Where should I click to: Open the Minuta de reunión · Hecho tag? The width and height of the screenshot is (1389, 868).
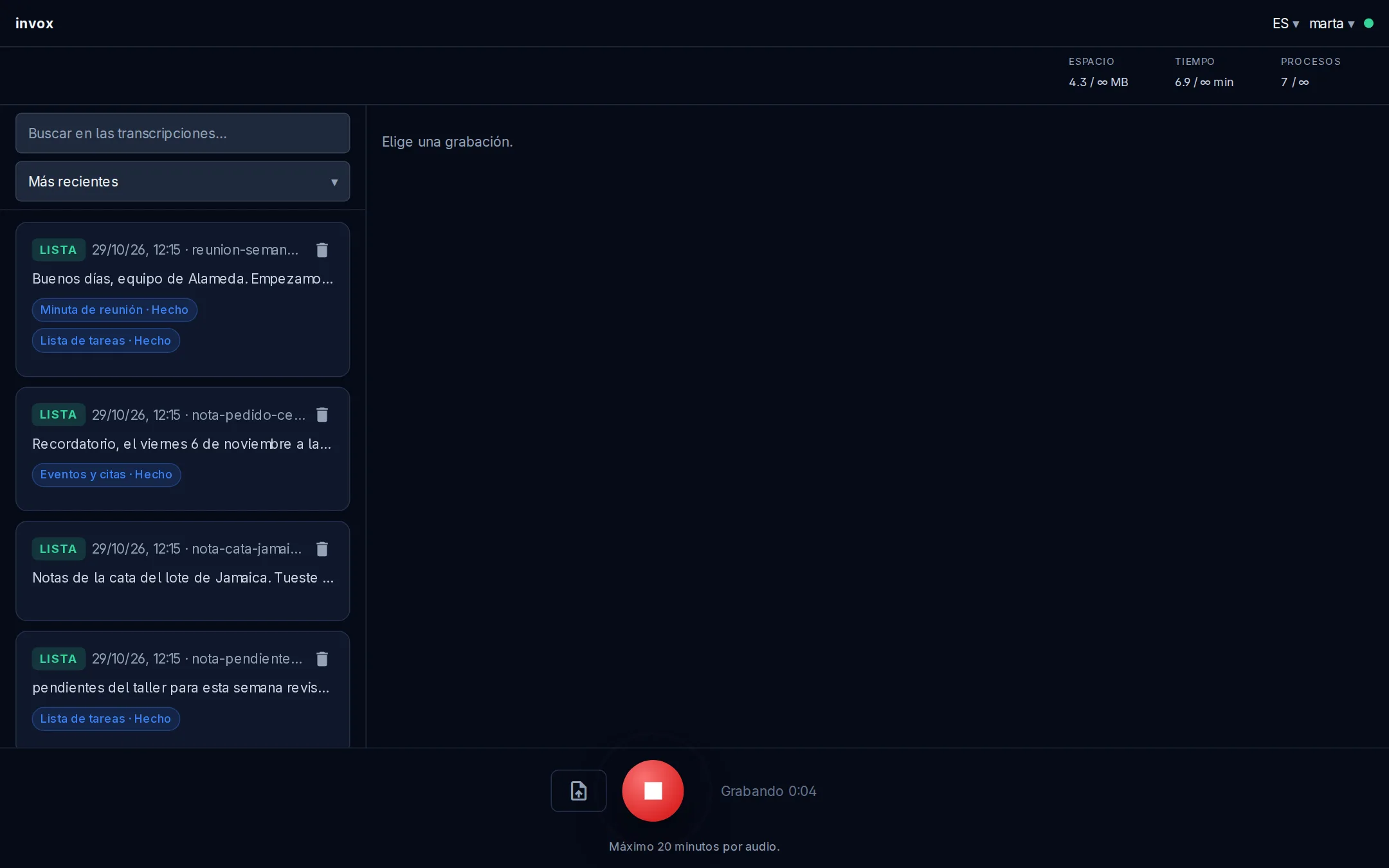point(114,310)
